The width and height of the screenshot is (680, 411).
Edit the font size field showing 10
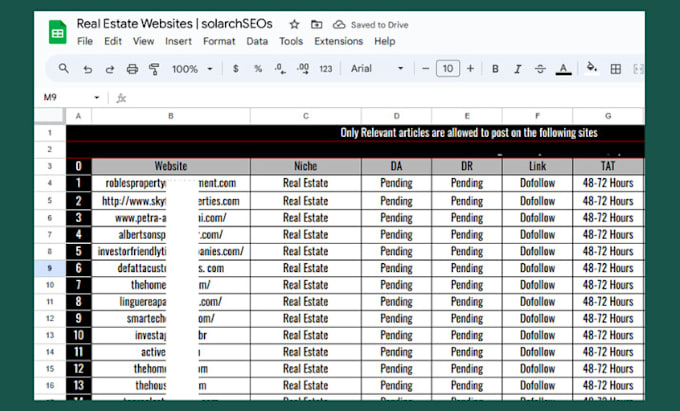coord(448,68)
